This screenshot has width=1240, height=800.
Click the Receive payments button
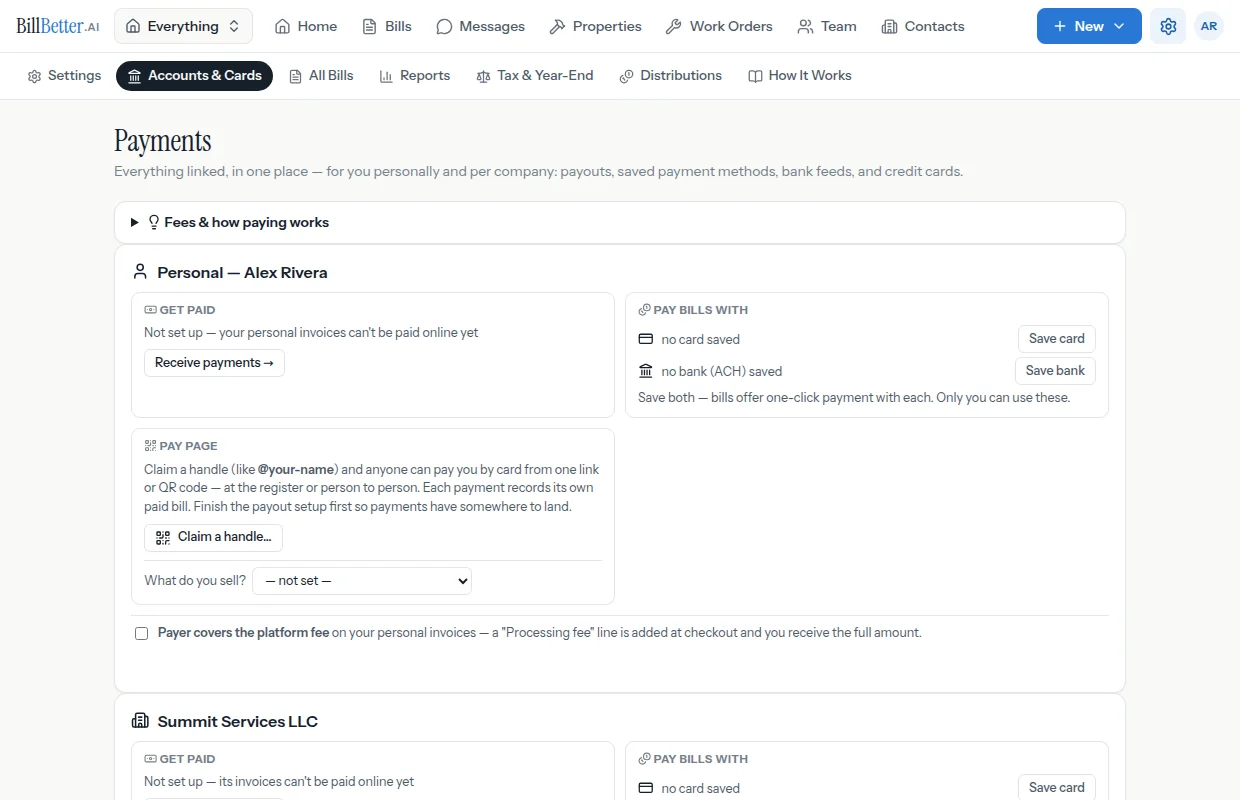(x=214, y=363)
